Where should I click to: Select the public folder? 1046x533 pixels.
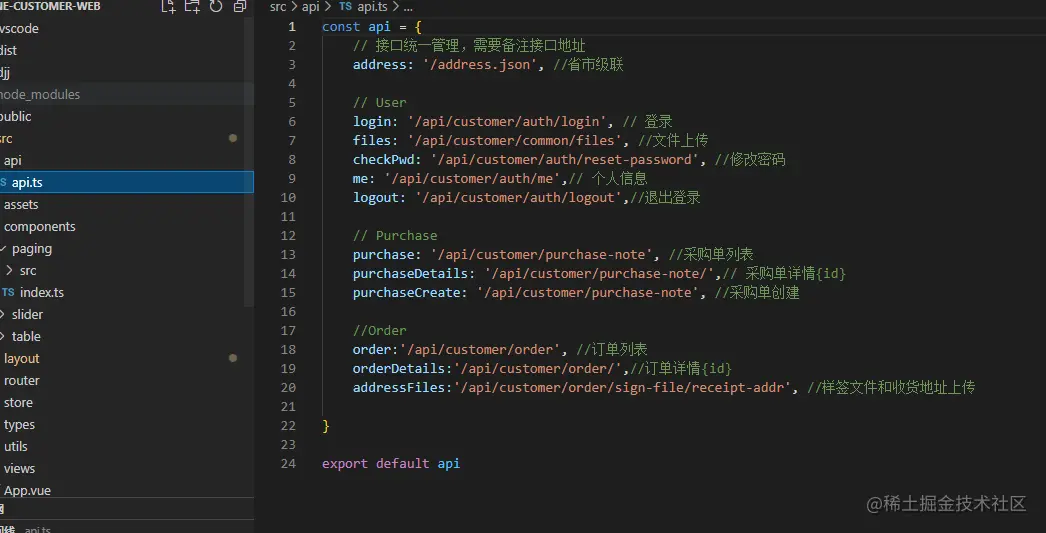click(16, 116)
